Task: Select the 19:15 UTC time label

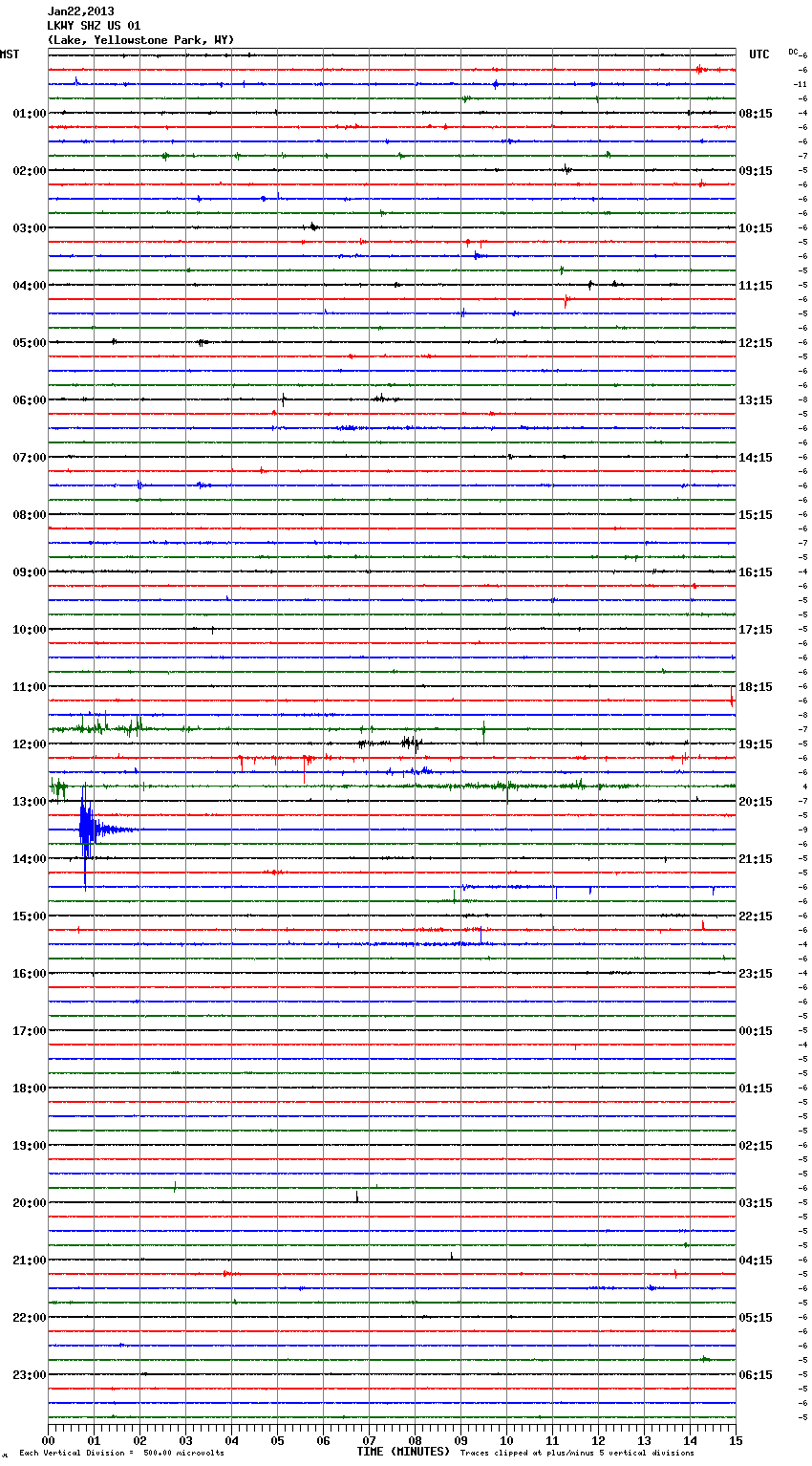Action: [756, 744]
